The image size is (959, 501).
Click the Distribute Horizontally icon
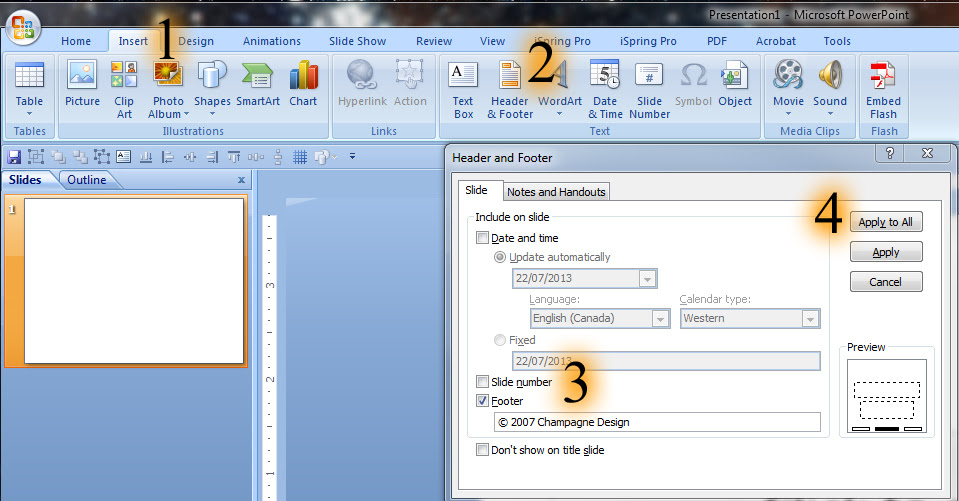pyautogui.click(x=256, y=157)
